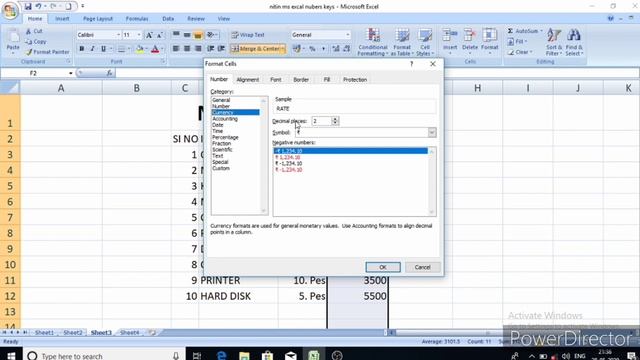640x360 pixels.
Task: Click the AutoSum button
Action: pyautogui.click(x=525, y=31)
